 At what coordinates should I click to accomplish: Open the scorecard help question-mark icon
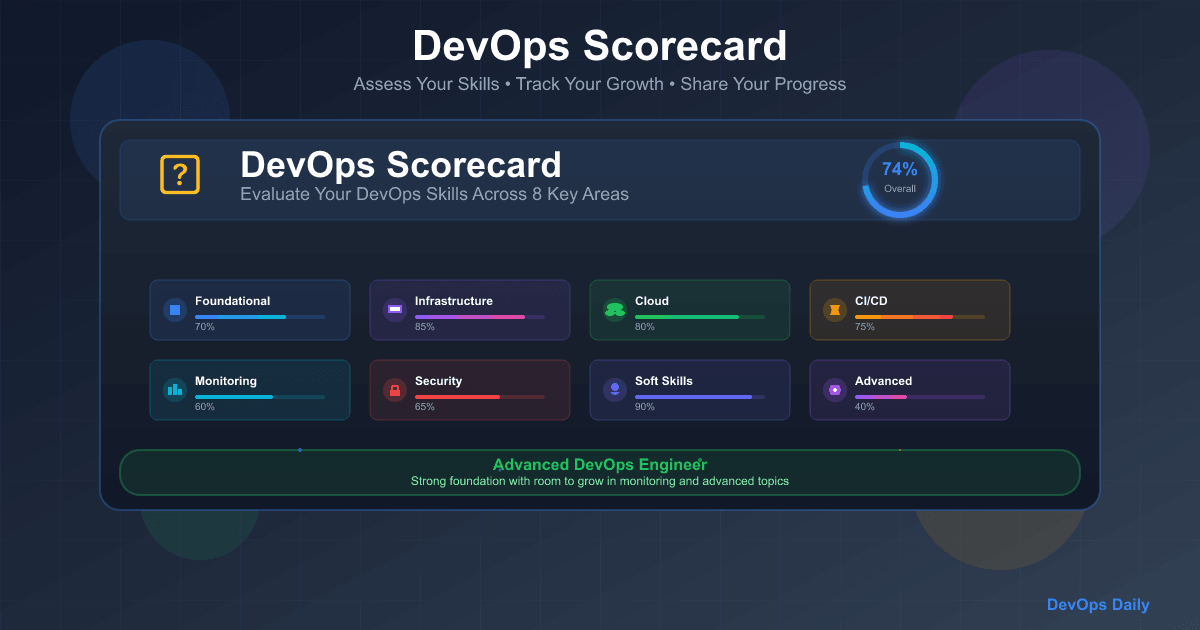(x=180, y=175)
